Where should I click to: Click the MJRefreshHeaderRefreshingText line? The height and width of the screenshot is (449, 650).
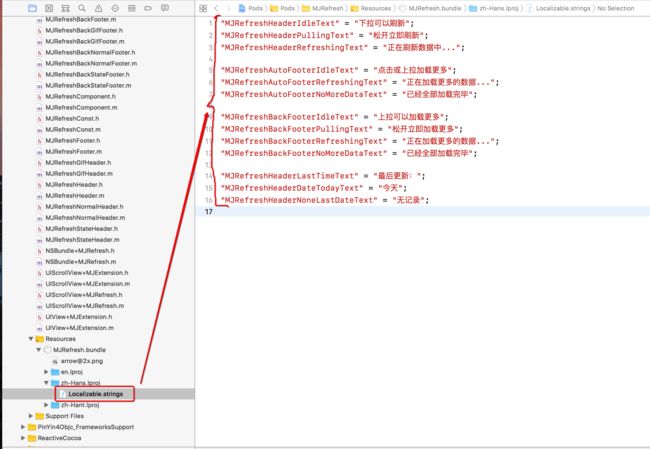tap(343, 47)
